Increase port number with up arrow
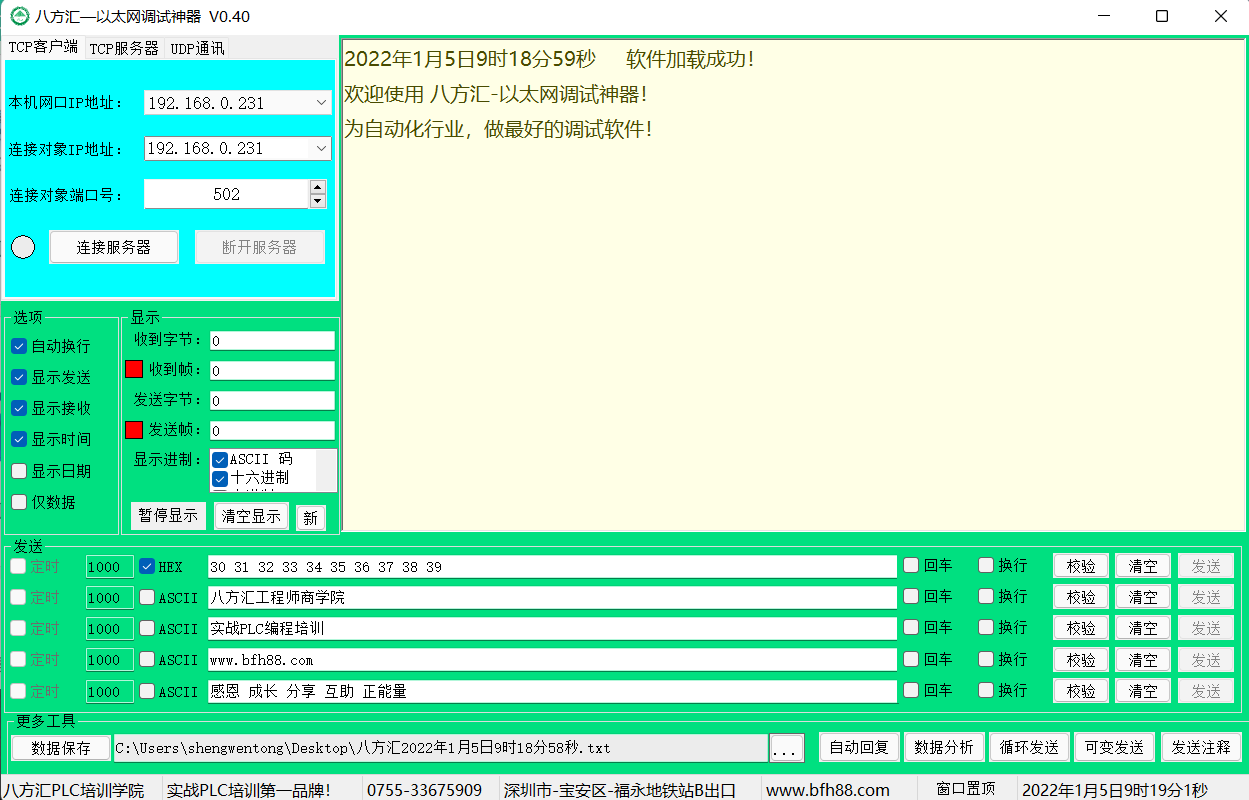 (x=318, y=187)
